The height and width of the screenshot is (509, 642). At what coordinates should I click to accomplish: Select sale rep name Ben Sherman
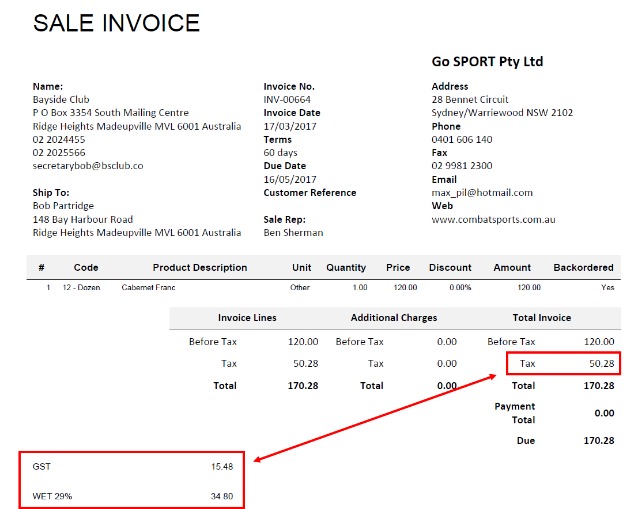point(293,233)
